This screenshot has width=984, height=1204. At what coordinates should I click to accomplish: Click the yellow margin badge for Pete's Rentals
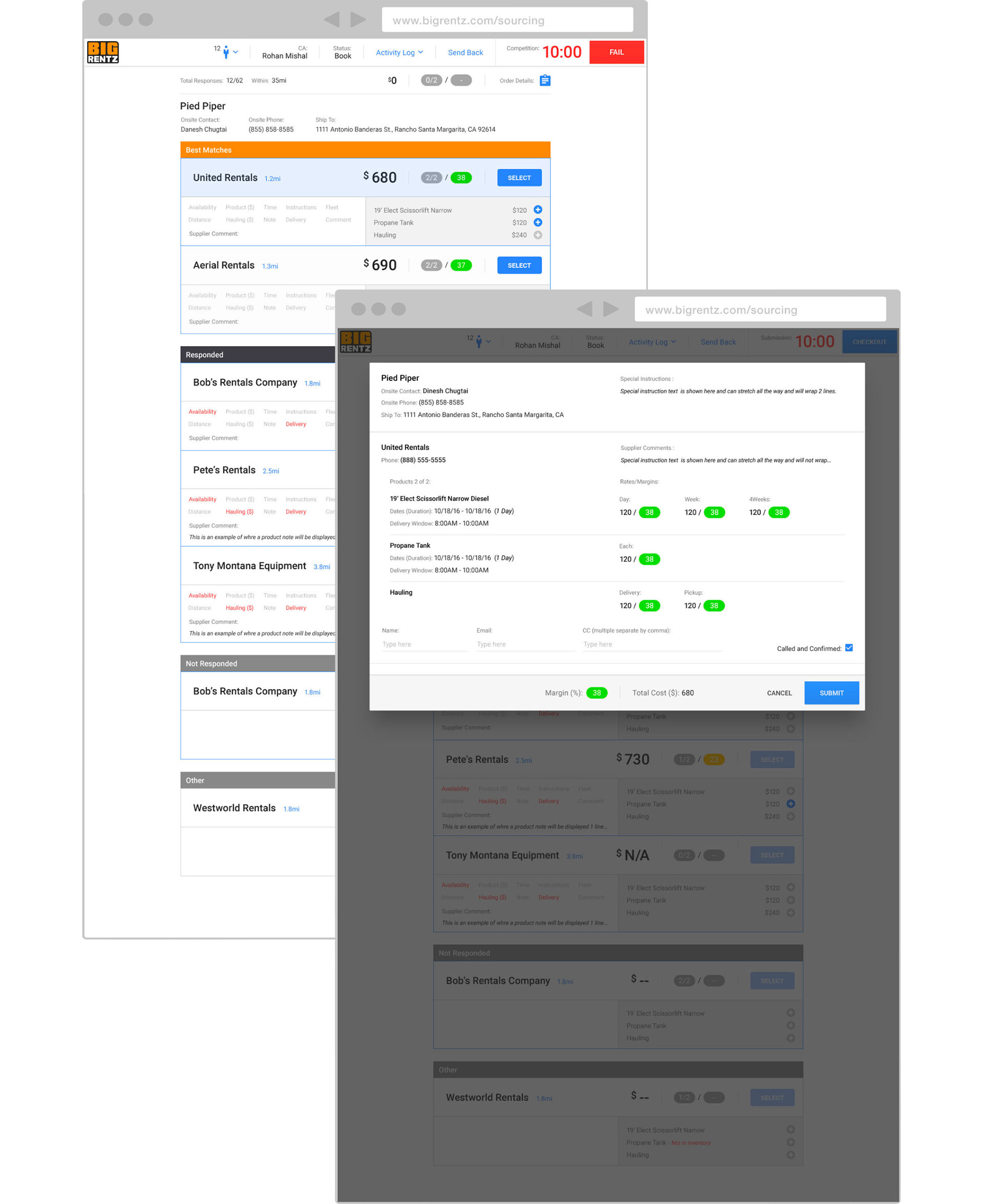click(713, 760)
